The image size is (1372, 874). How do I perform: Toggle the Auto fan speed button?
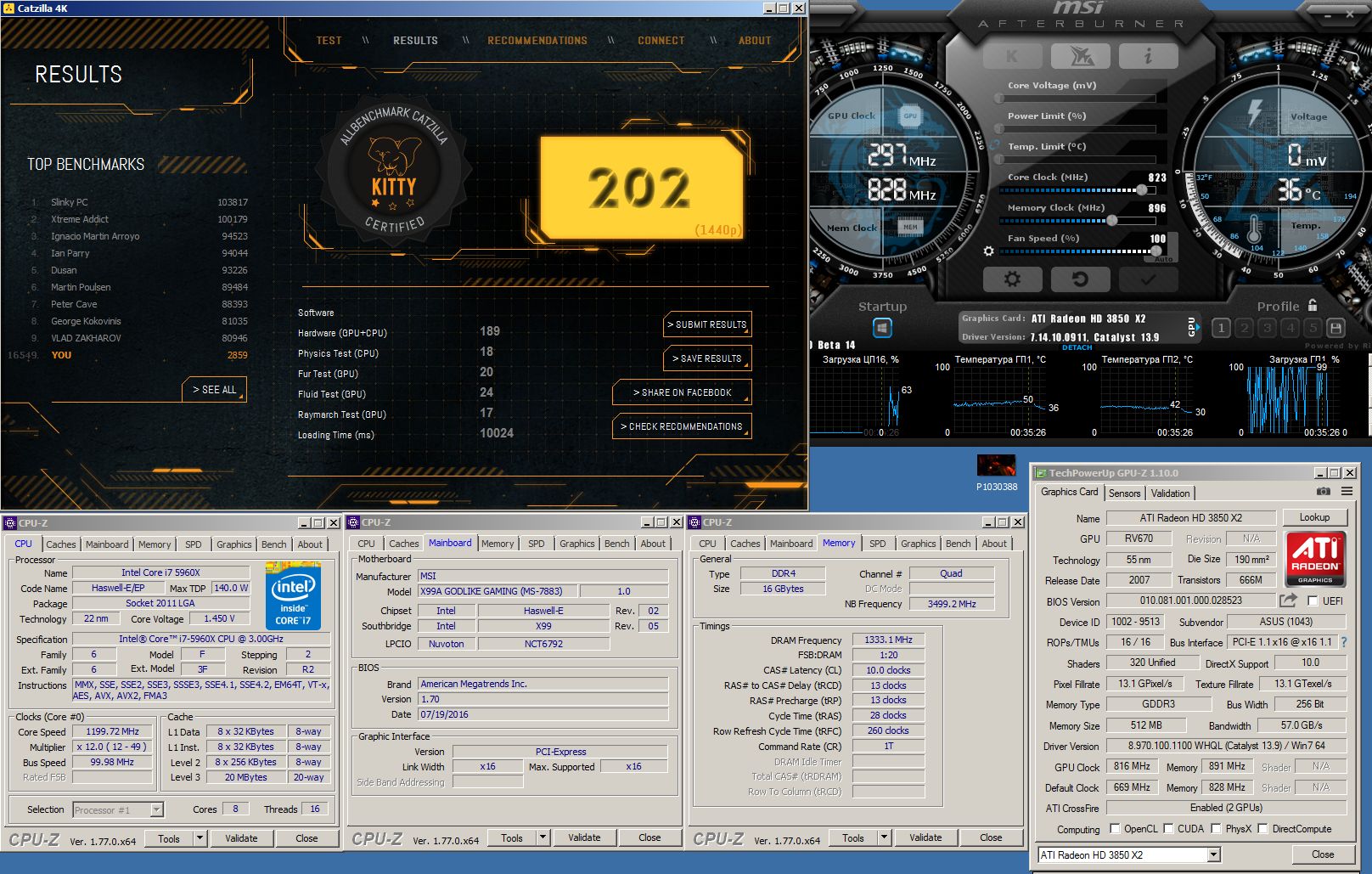click(x=1164, y=258)
